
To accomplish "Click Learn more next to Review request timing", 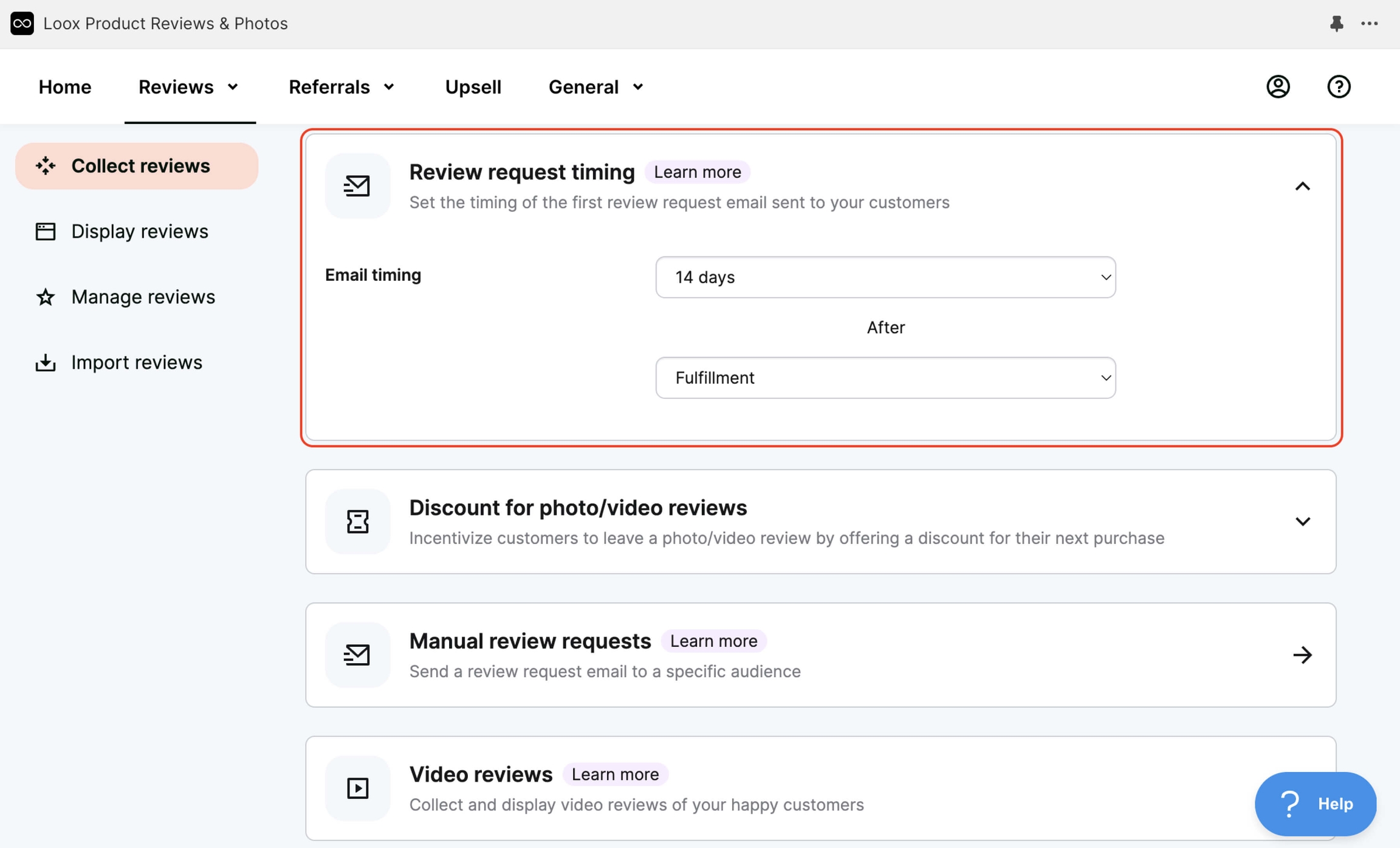I will tap(697, 172).
